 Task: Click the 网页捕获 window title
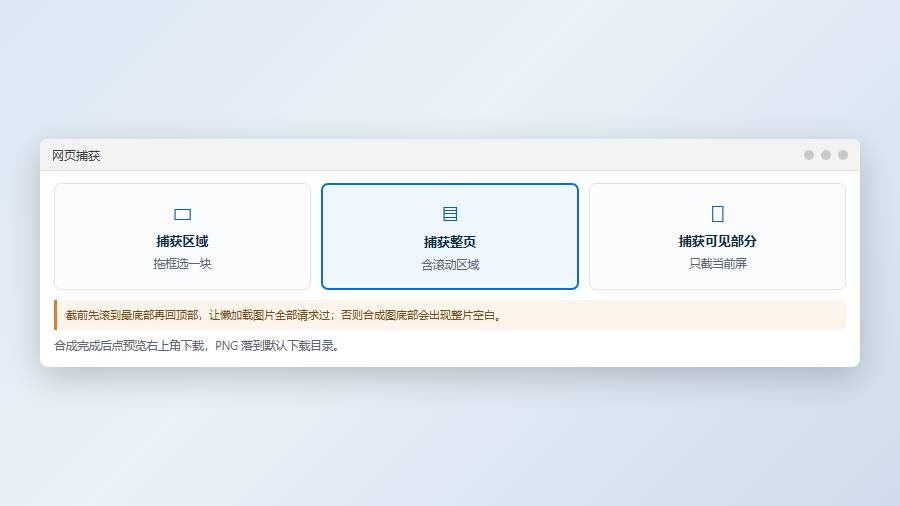point(76,155)
